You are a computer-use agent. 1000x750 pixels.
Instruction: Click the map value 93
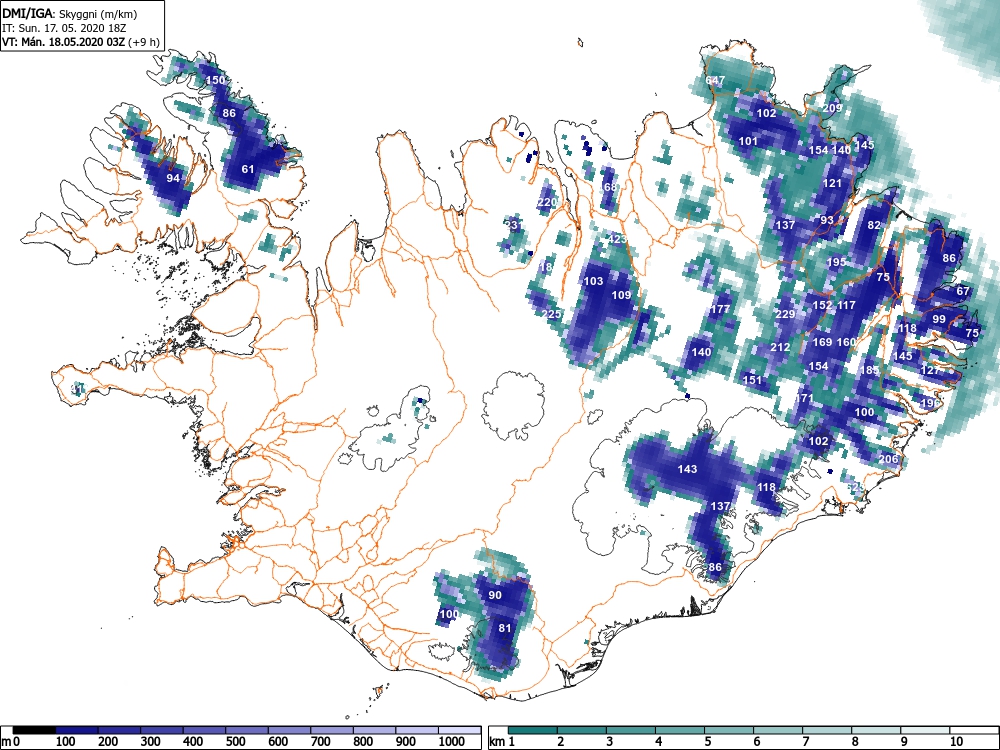click(827, 220)
